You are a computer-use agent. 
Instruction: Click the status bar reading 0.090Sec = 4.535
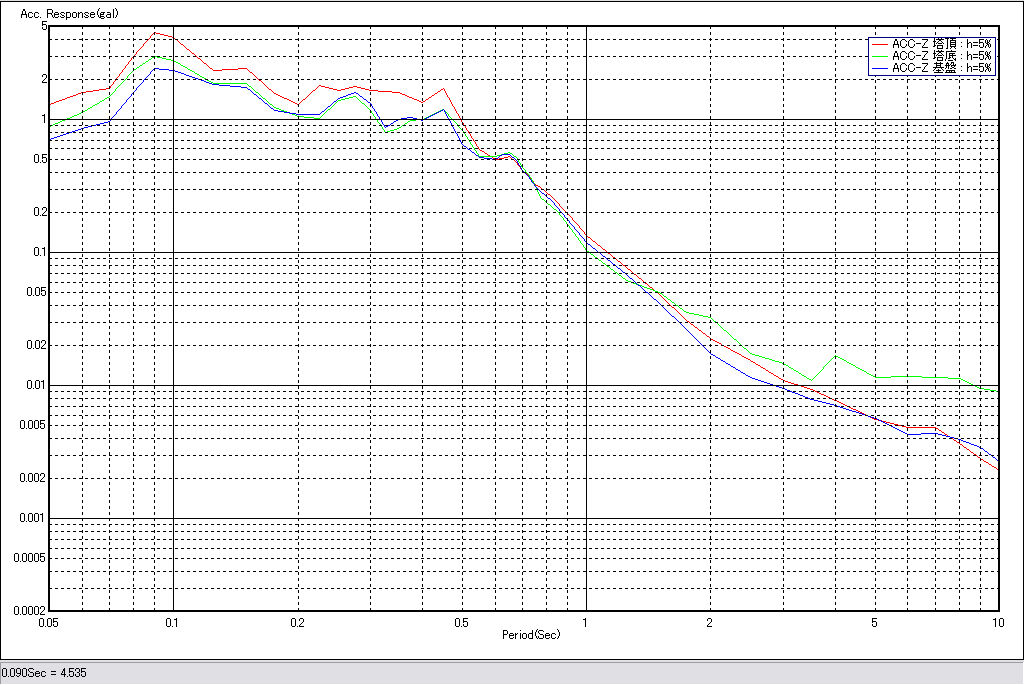(x=44, y=673)
